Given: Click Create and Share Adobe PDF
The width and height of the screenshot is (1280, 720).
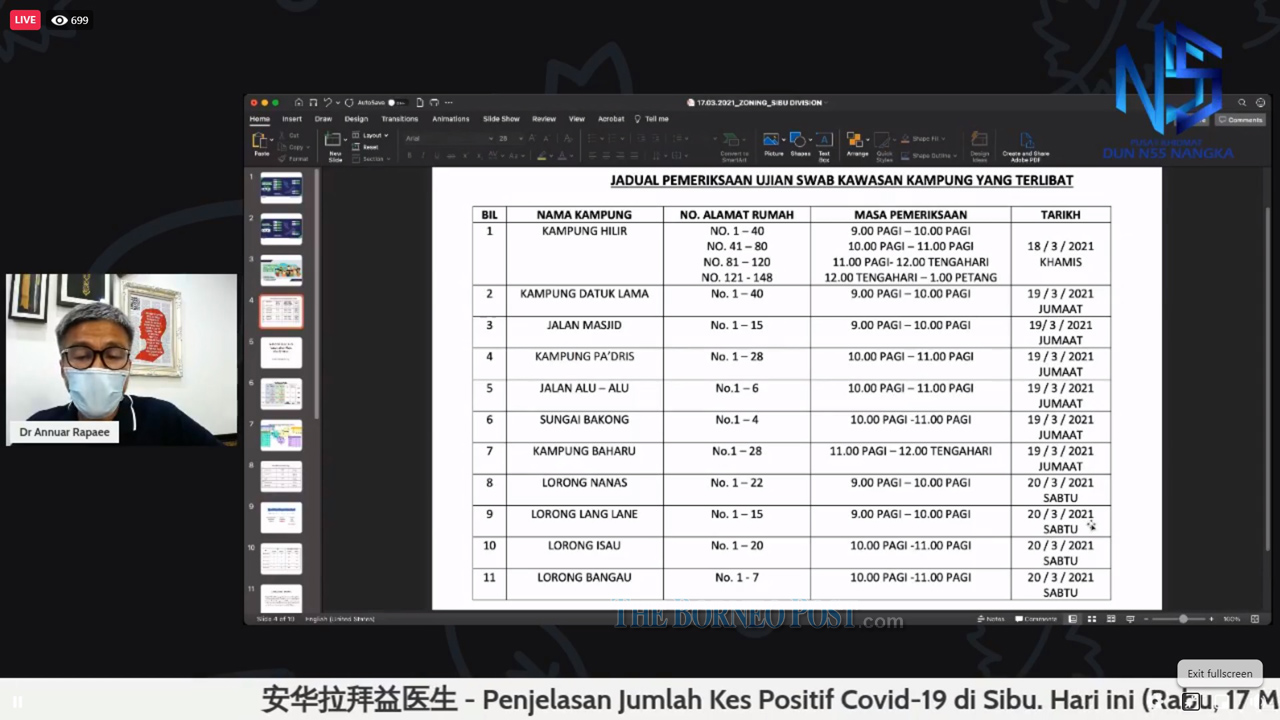Looking at the screenshot, I should [1026, 146].
